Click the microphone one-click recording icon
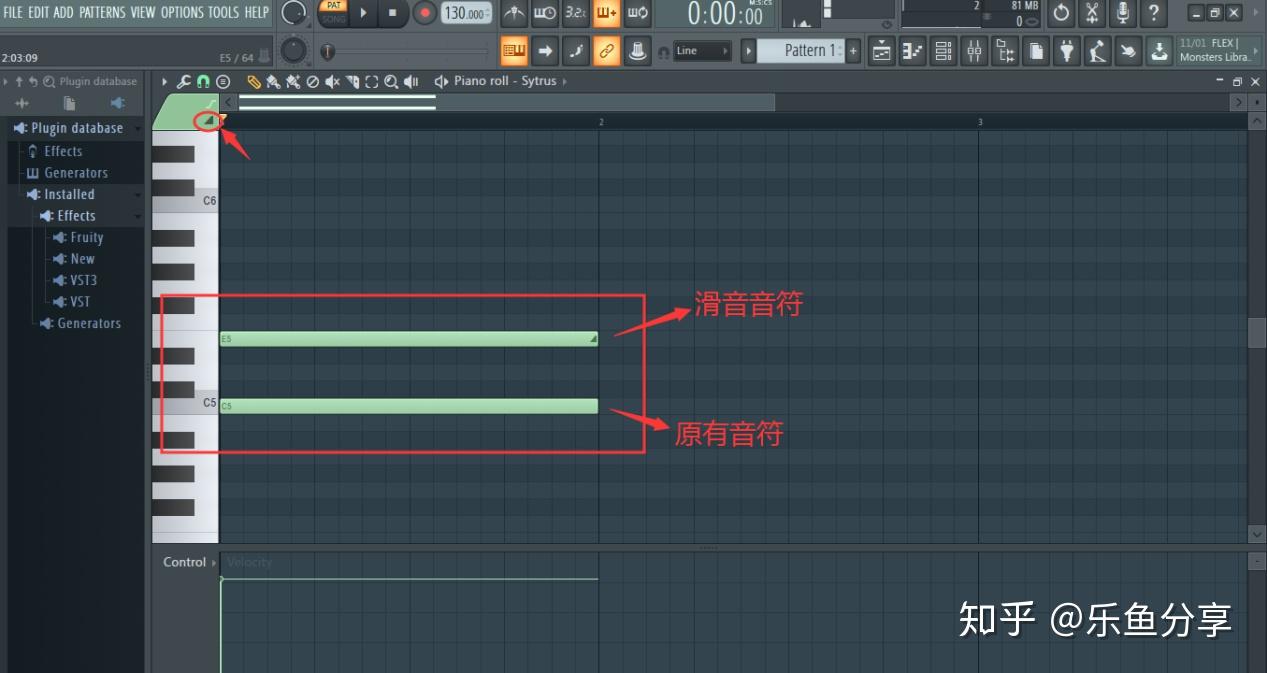Image resolution: width=1267 pixels, height=673 pixels. (x=1124, y=13)
